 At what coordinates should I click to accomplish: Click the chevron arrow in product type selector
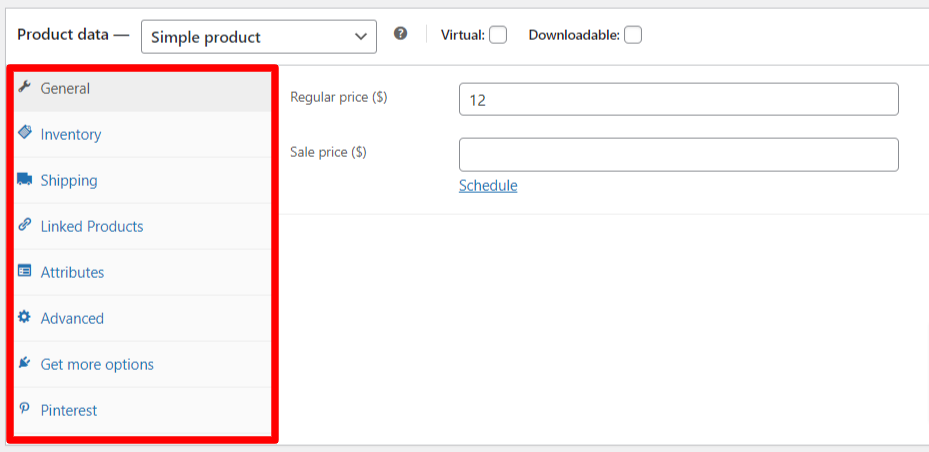(361, 37)
